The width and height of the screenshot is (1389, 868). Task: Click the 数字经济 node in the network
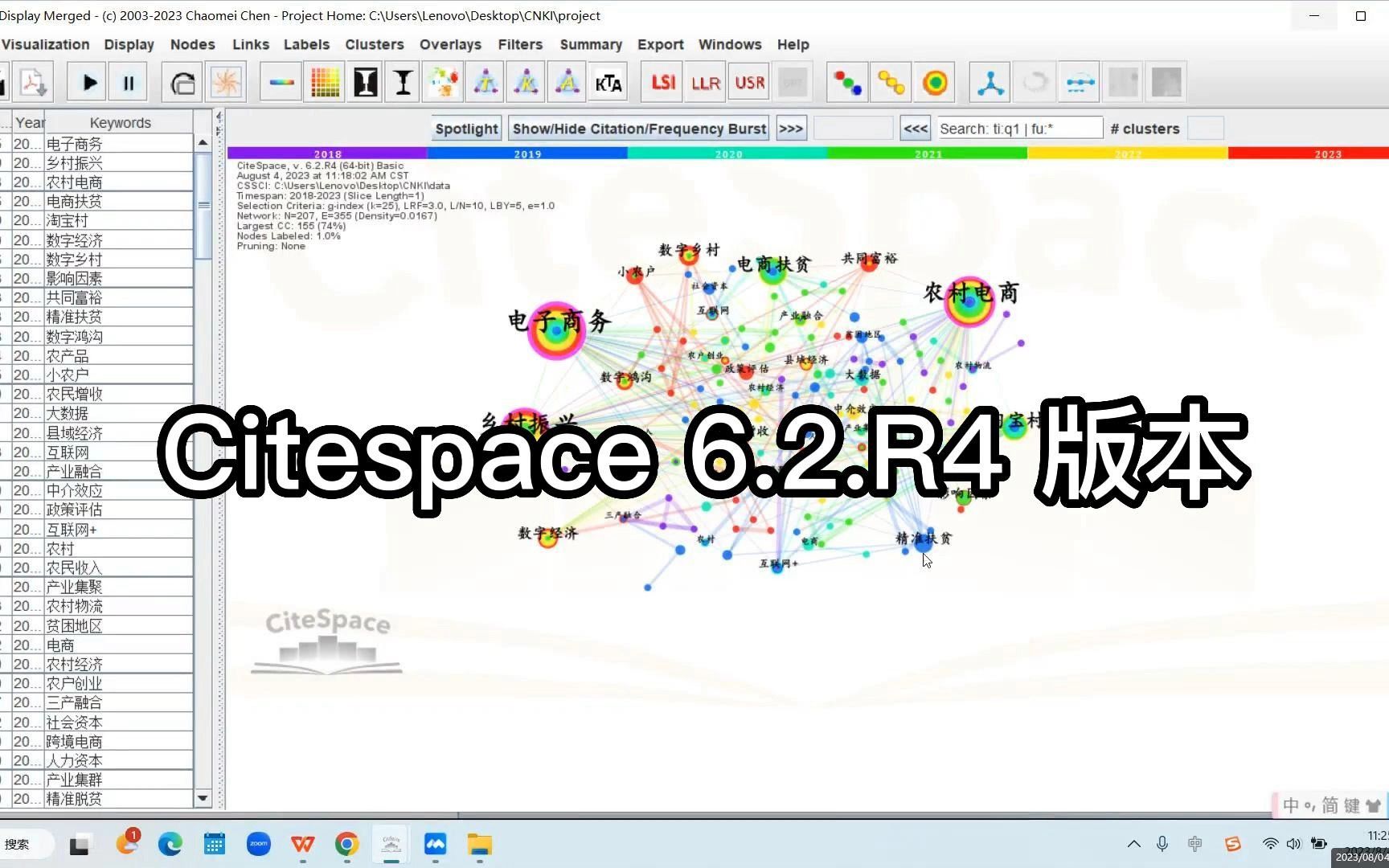tap(547, 538)
